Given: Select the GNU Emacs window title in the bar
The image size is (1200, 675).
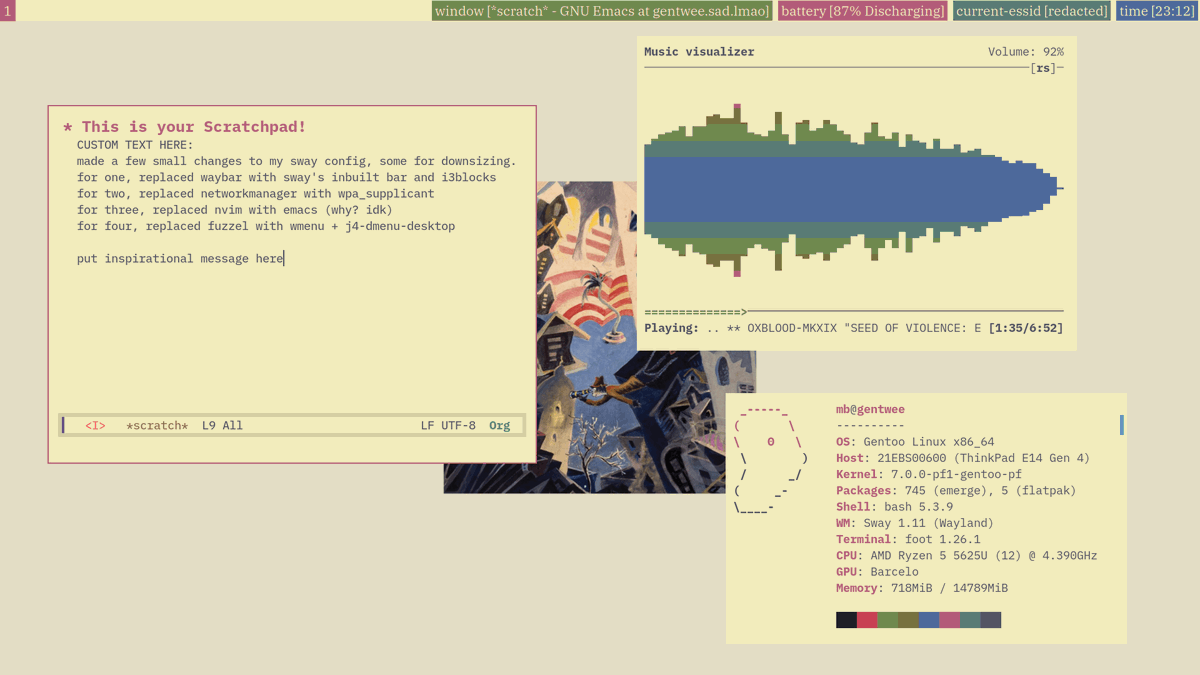Looking at the screenshot, I should click(601, 11).
